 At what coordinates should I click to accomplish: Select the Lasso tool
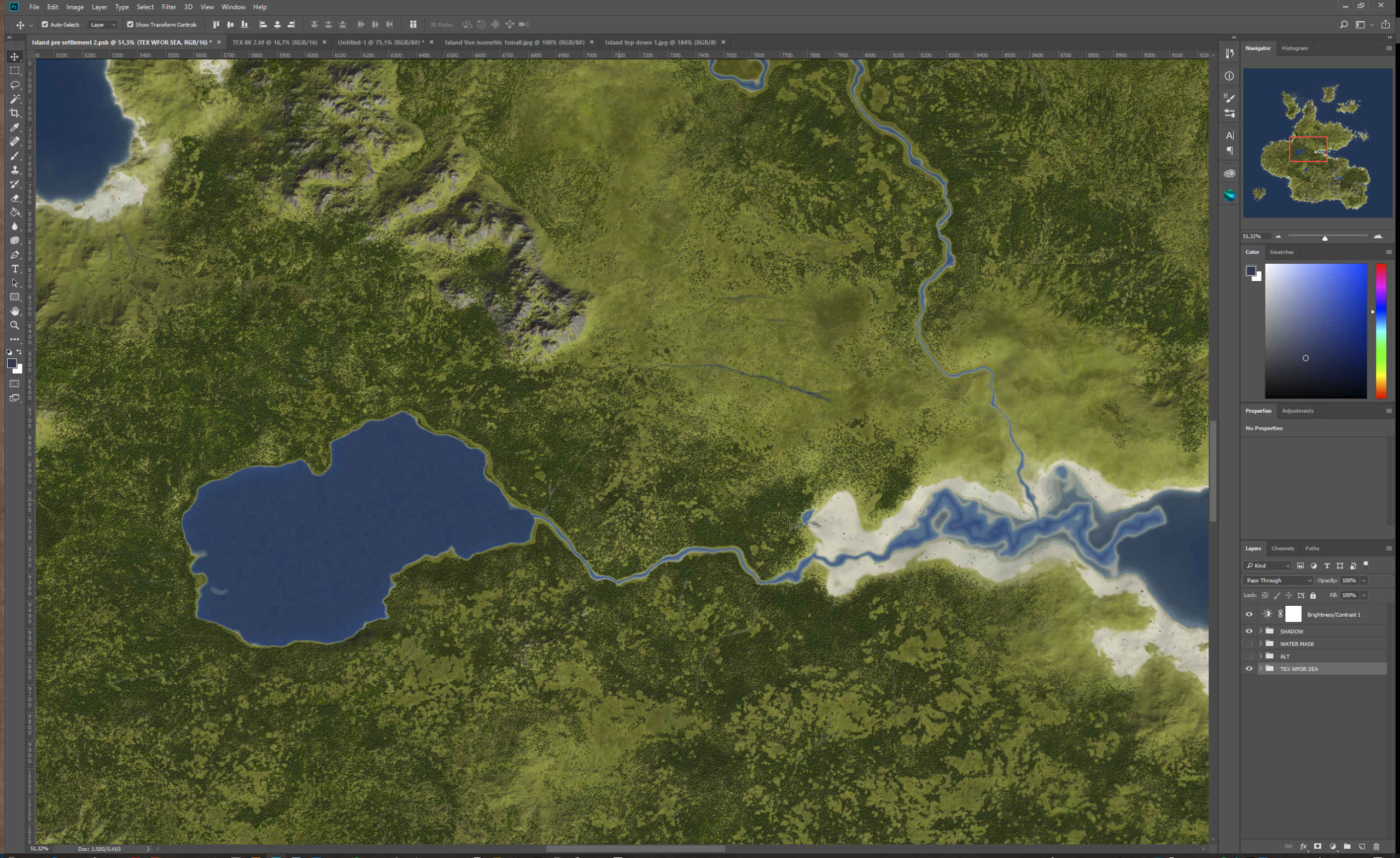pyautogui.click(x=15, y=85)
